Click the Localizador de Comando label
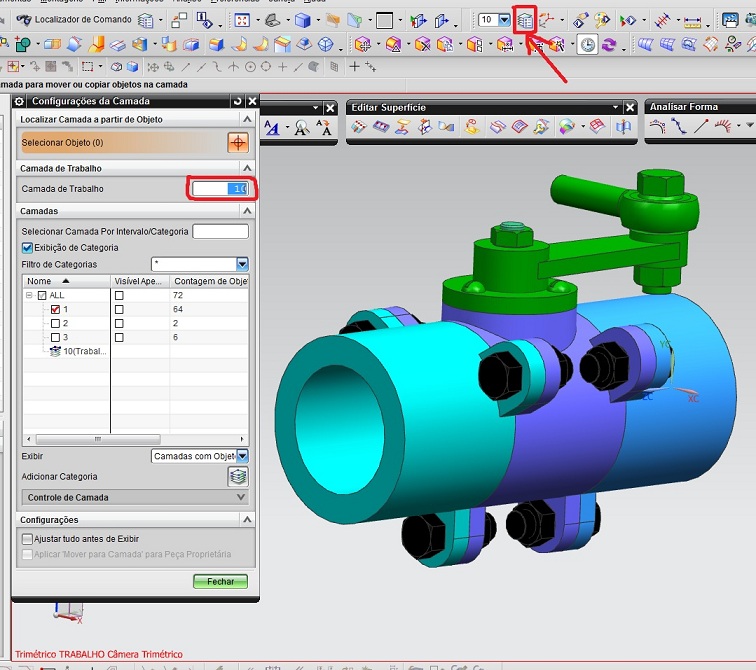This screenshot has width=756, height=670. pyautogui.click(x=83, y=20)
